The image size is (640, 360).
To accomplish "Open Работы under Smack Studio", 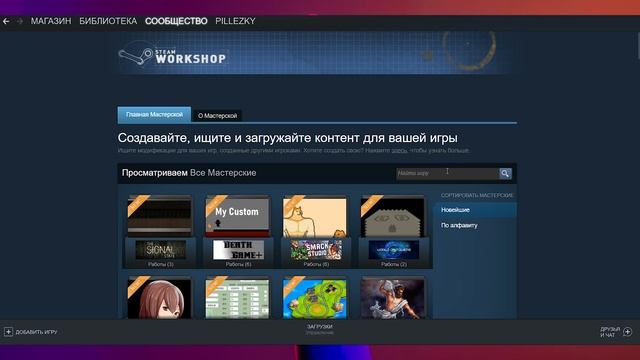I will (x=316, y=264).
